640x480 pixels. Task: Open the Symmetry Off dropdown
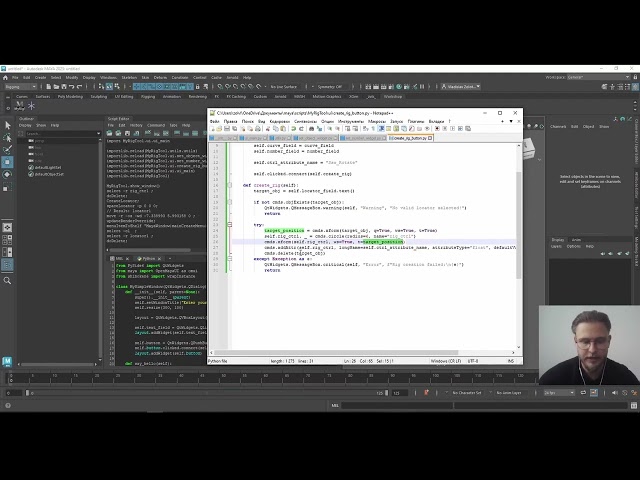pos(332,87)
